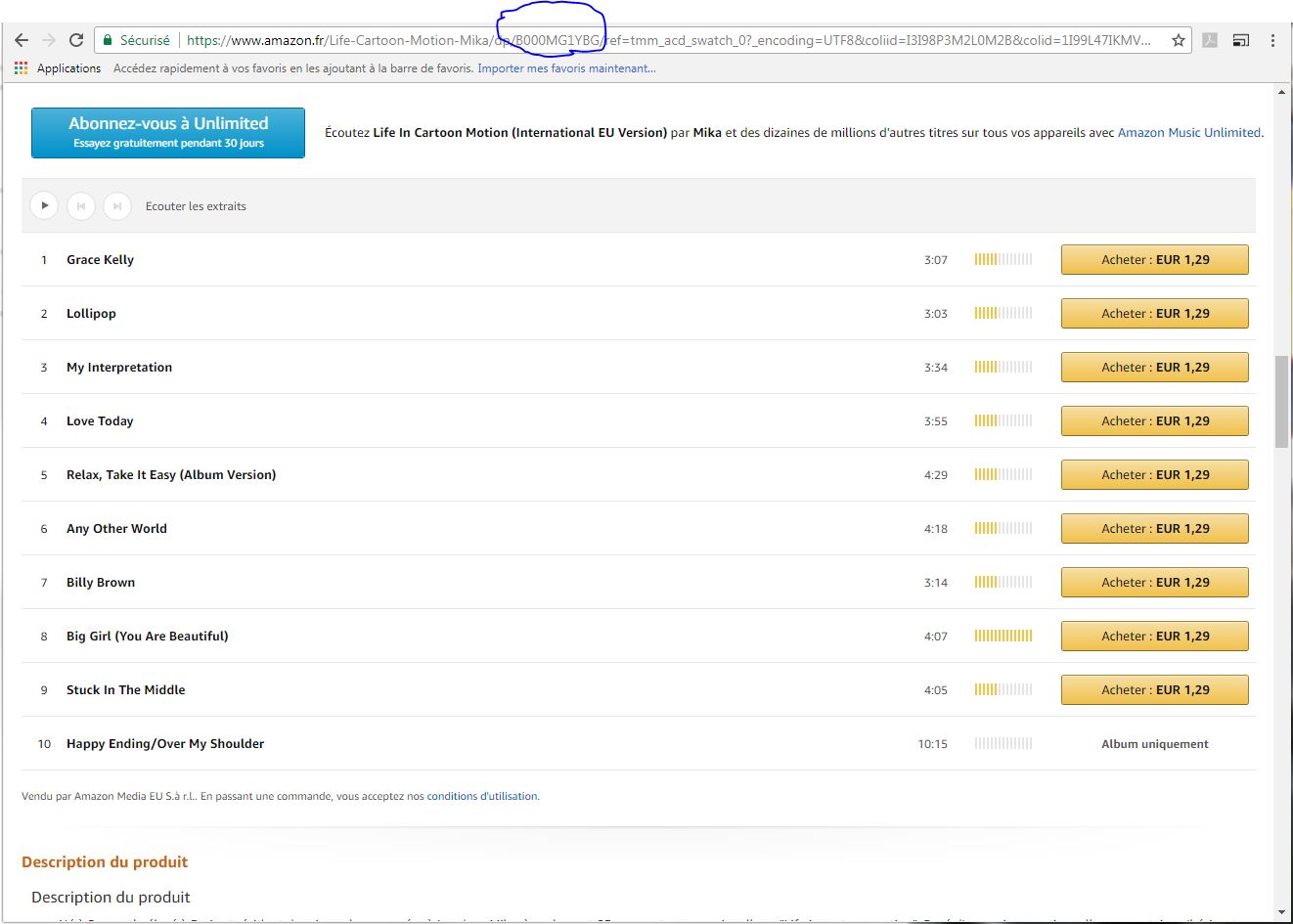
Task: Buy Grace Kelly for EUR 1,29
Action: click(1154, 260)
